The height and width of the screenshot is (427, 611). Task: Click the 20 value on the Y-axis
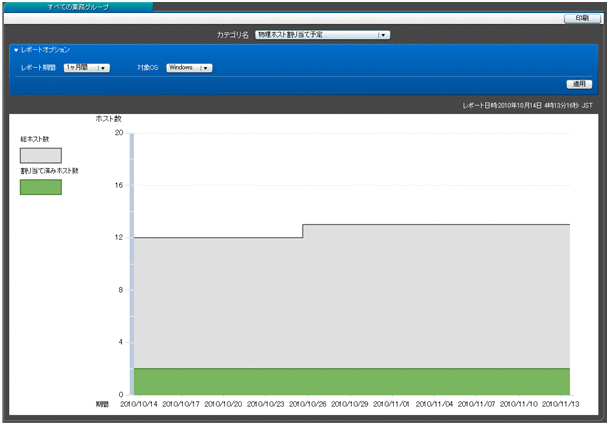coord(119,132)
